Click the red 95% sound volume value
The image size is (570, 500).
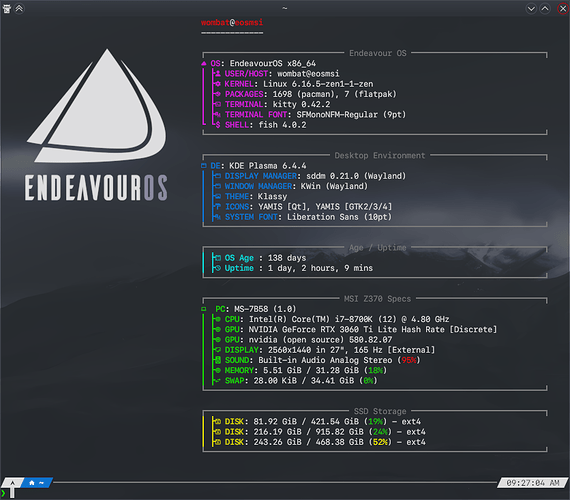pyautogui.click(x=409, y=360)
